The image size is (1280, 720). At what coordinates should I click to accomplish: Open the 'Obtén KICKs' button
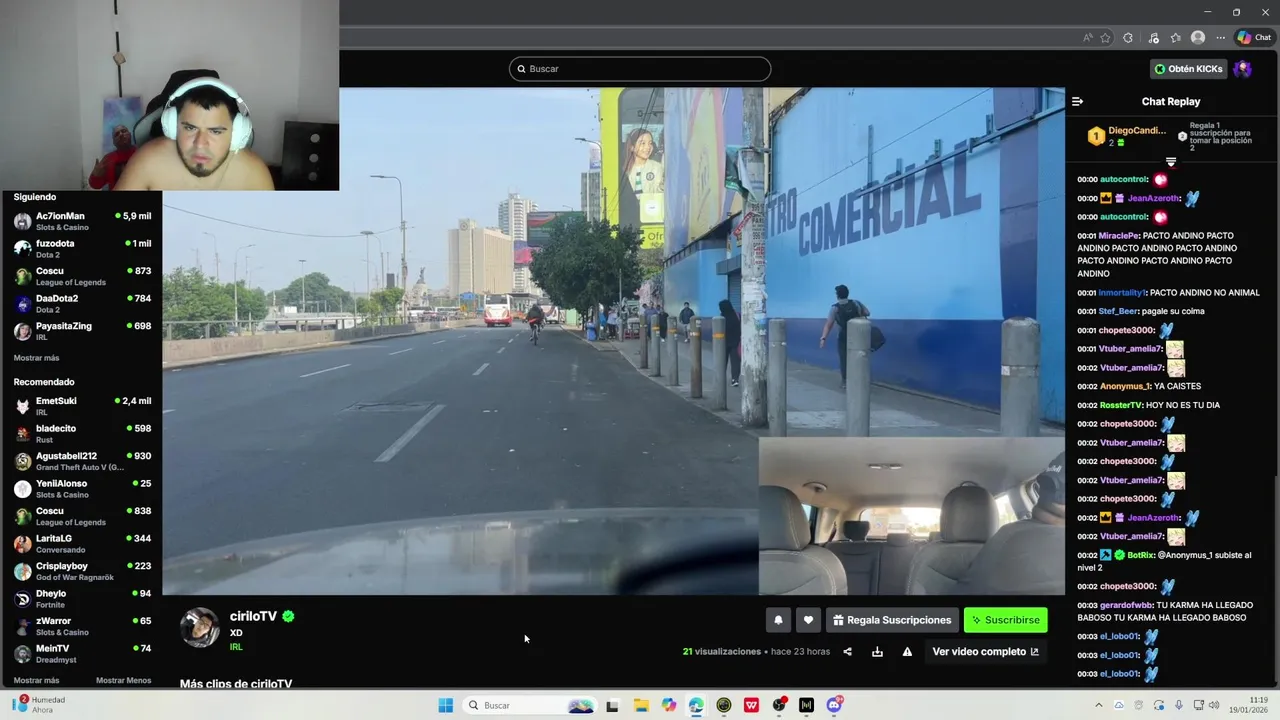click(1188, 69)
